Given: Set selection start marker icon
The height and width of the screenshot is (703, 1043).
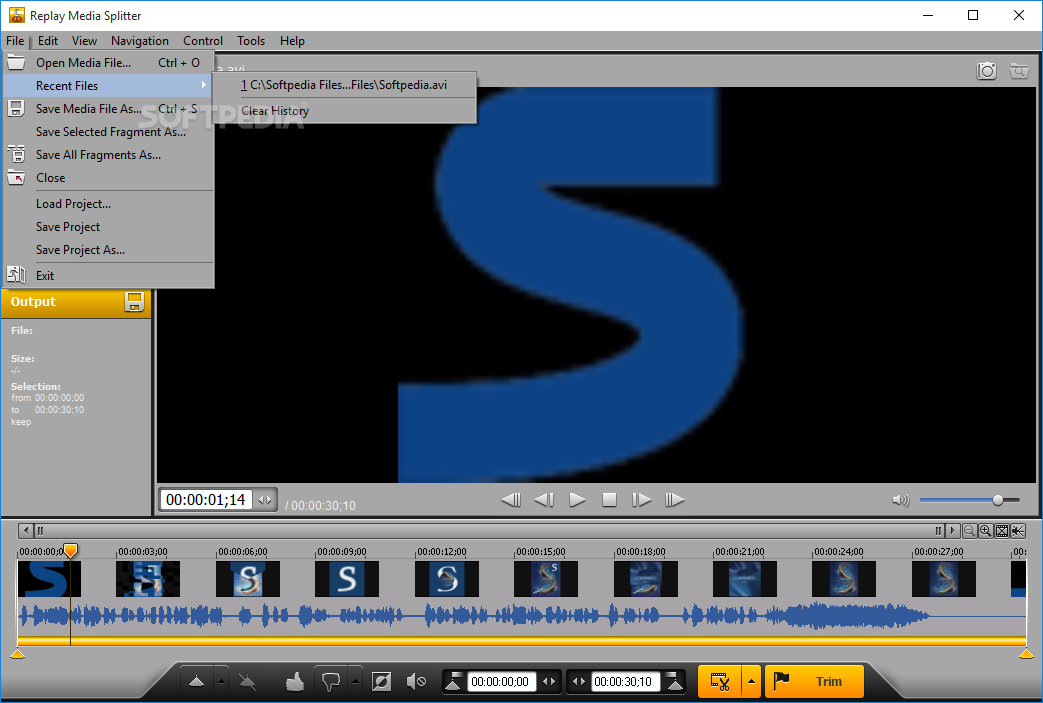Looking at the screenshot, I should click(x=453, y=682).
